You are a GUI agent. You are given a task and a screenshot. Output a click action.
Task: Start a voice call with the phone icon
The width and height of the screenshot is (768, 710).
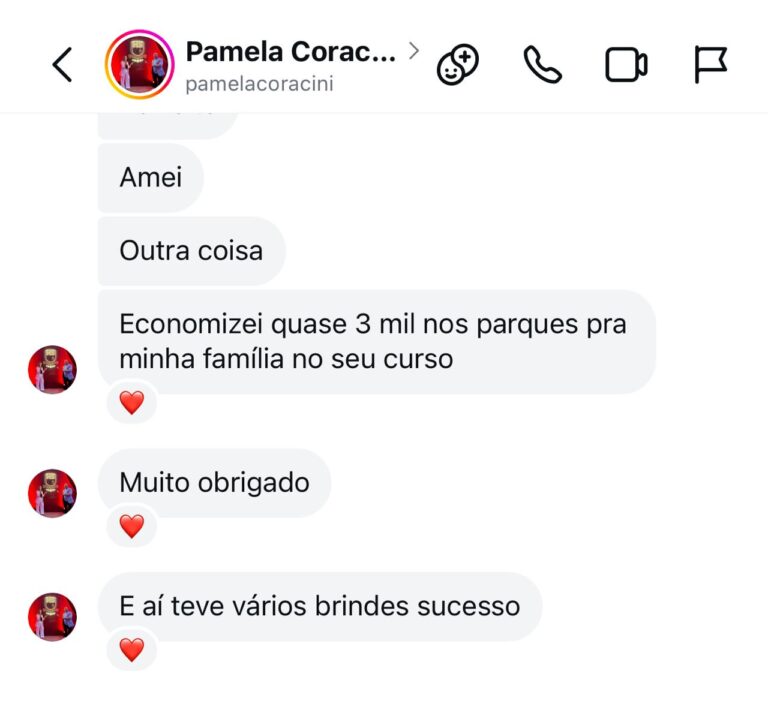[542, 65]
